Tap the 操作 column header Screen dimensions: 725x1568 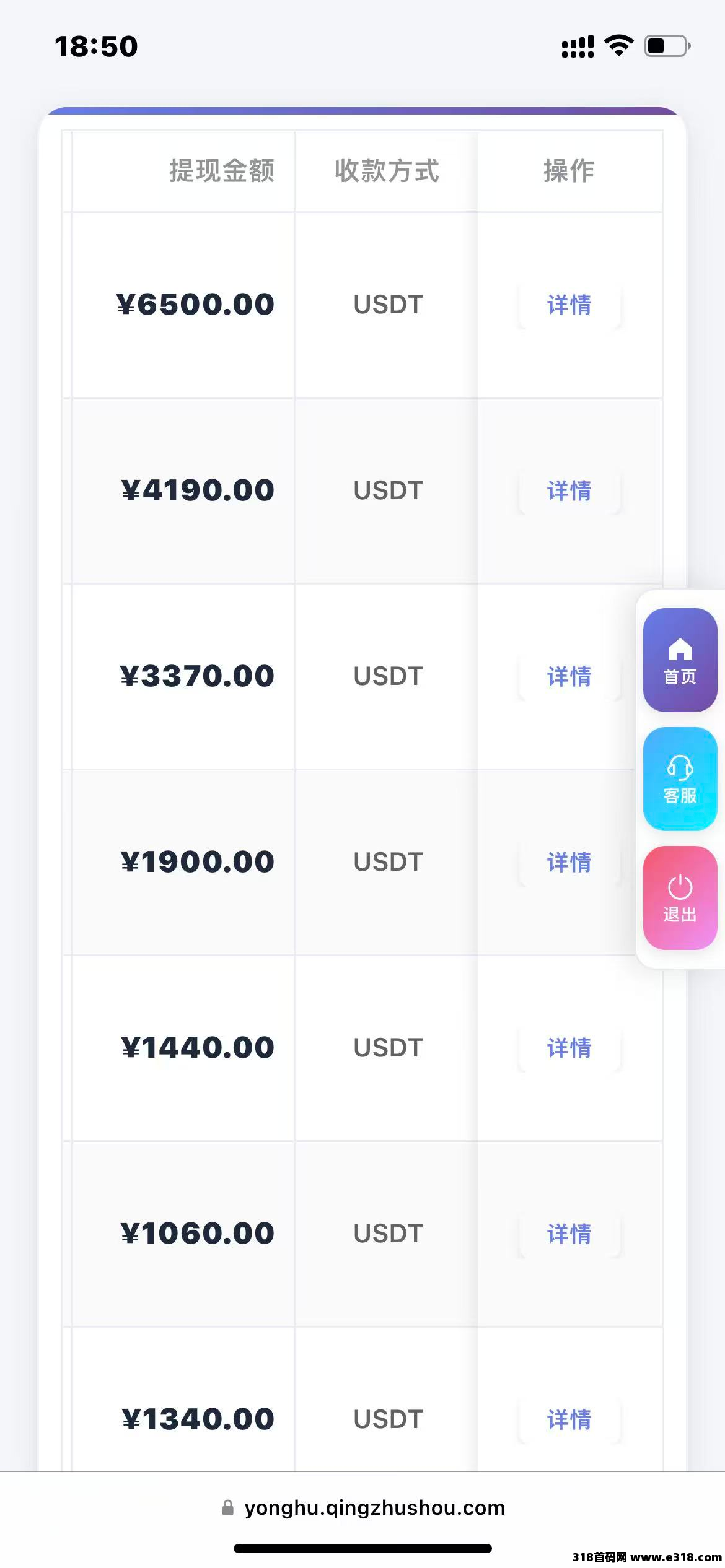569,171
